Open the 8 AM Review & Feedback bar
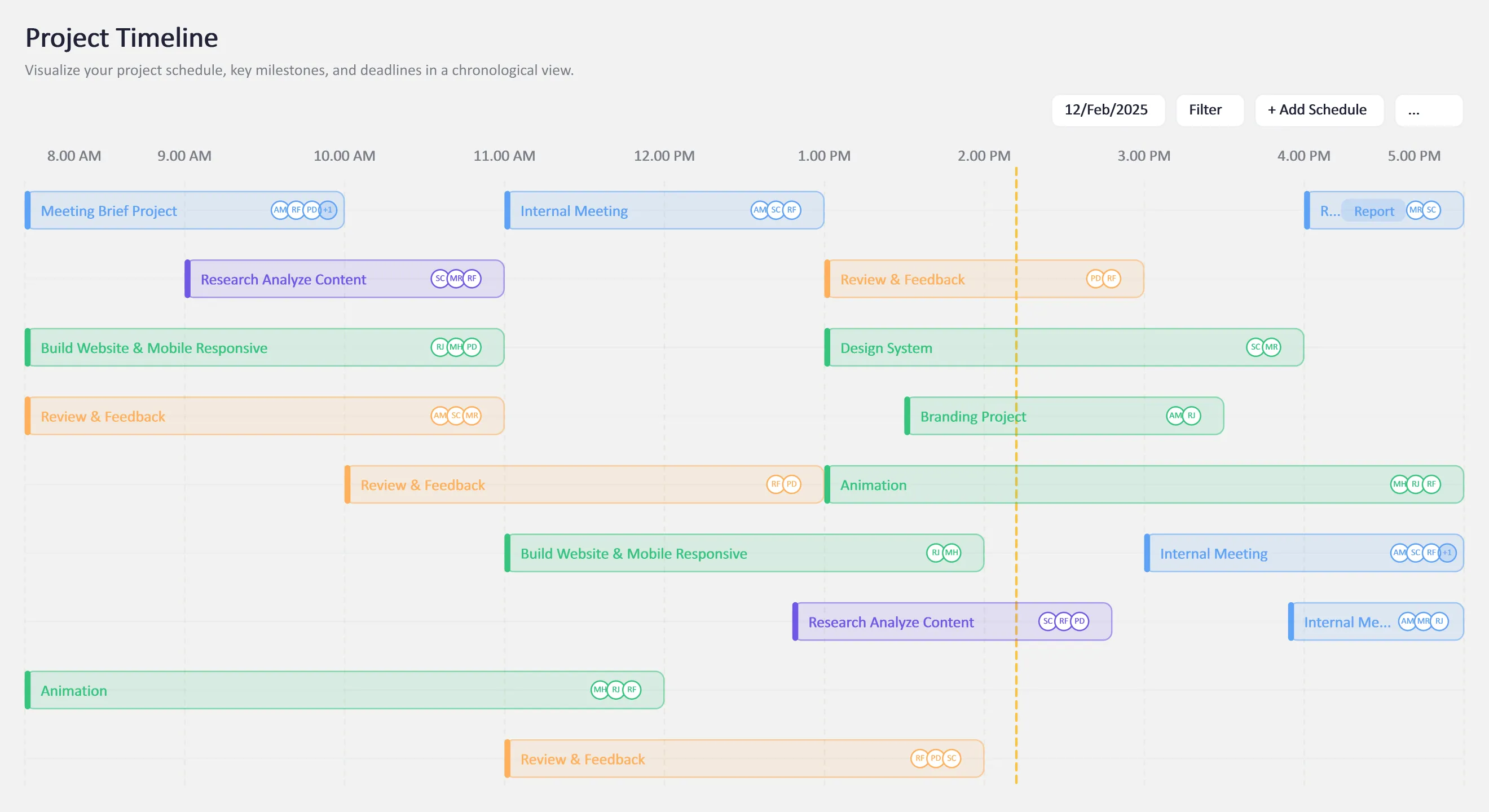Screen dimensions: 1489x812 (x=265, y=416)
